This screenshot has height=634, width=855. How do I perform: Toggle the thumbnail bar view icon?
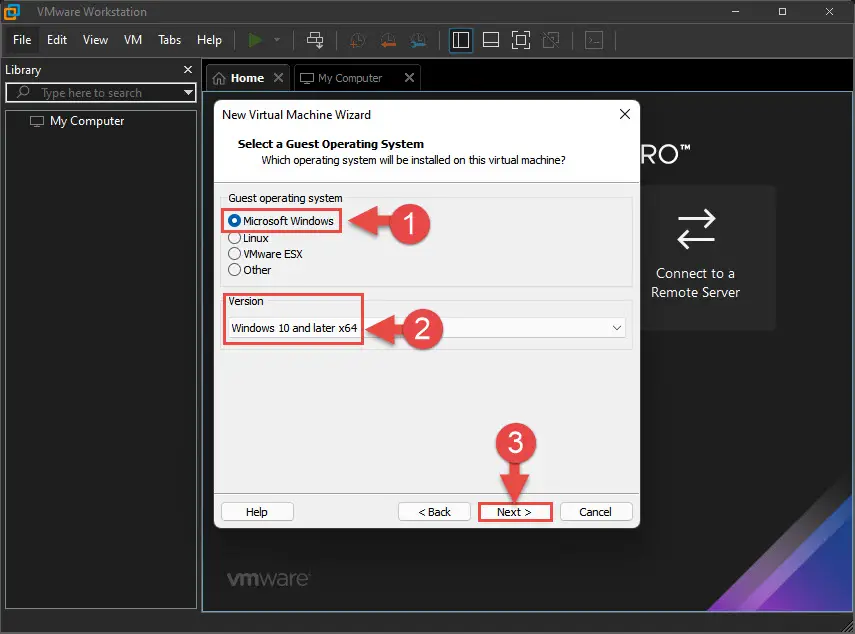(x=491, y=40)
